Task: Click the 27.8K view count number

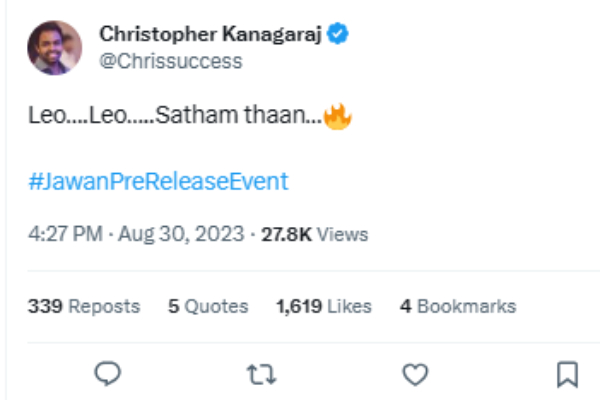Action: point(287,235)
